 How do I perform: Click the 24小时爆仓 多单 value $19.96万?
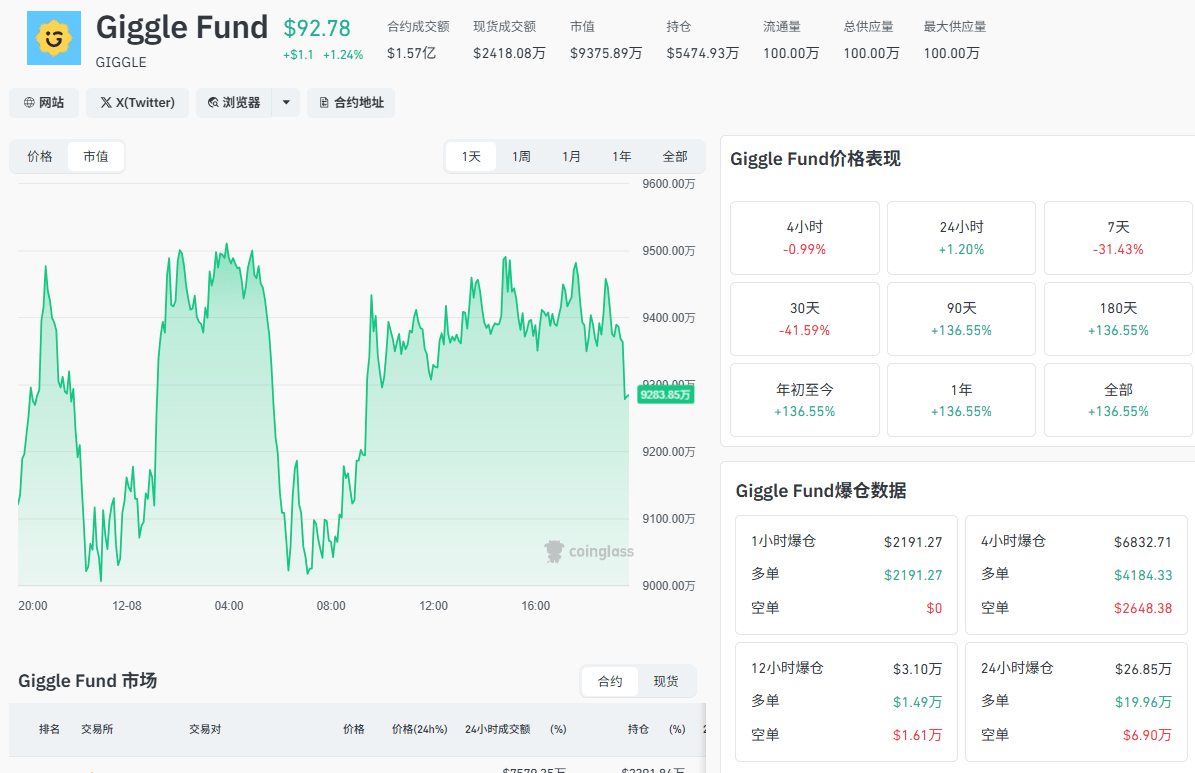coord(1143,702)
